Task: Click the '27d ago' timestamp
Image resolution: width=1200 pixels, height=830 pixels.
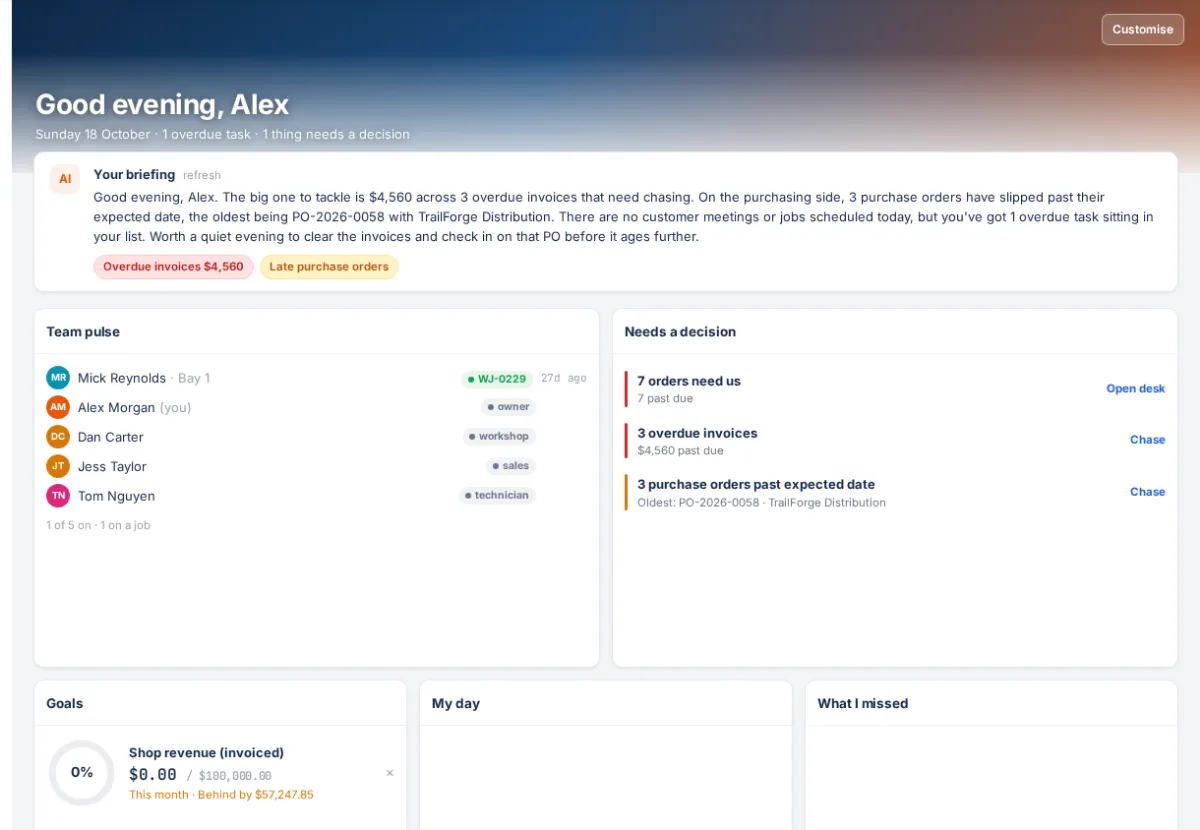Action: pos(564,378)
